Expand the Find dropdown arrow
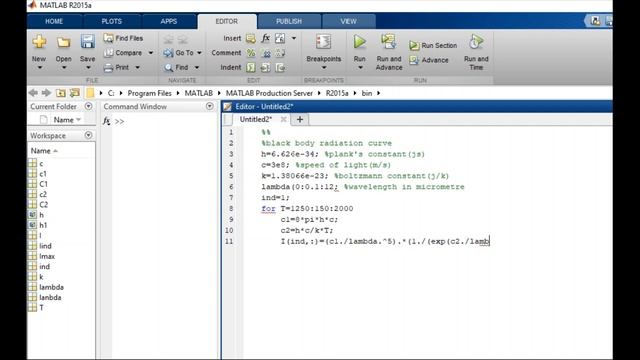Screen dimensions: 640x360 (197, 67)
